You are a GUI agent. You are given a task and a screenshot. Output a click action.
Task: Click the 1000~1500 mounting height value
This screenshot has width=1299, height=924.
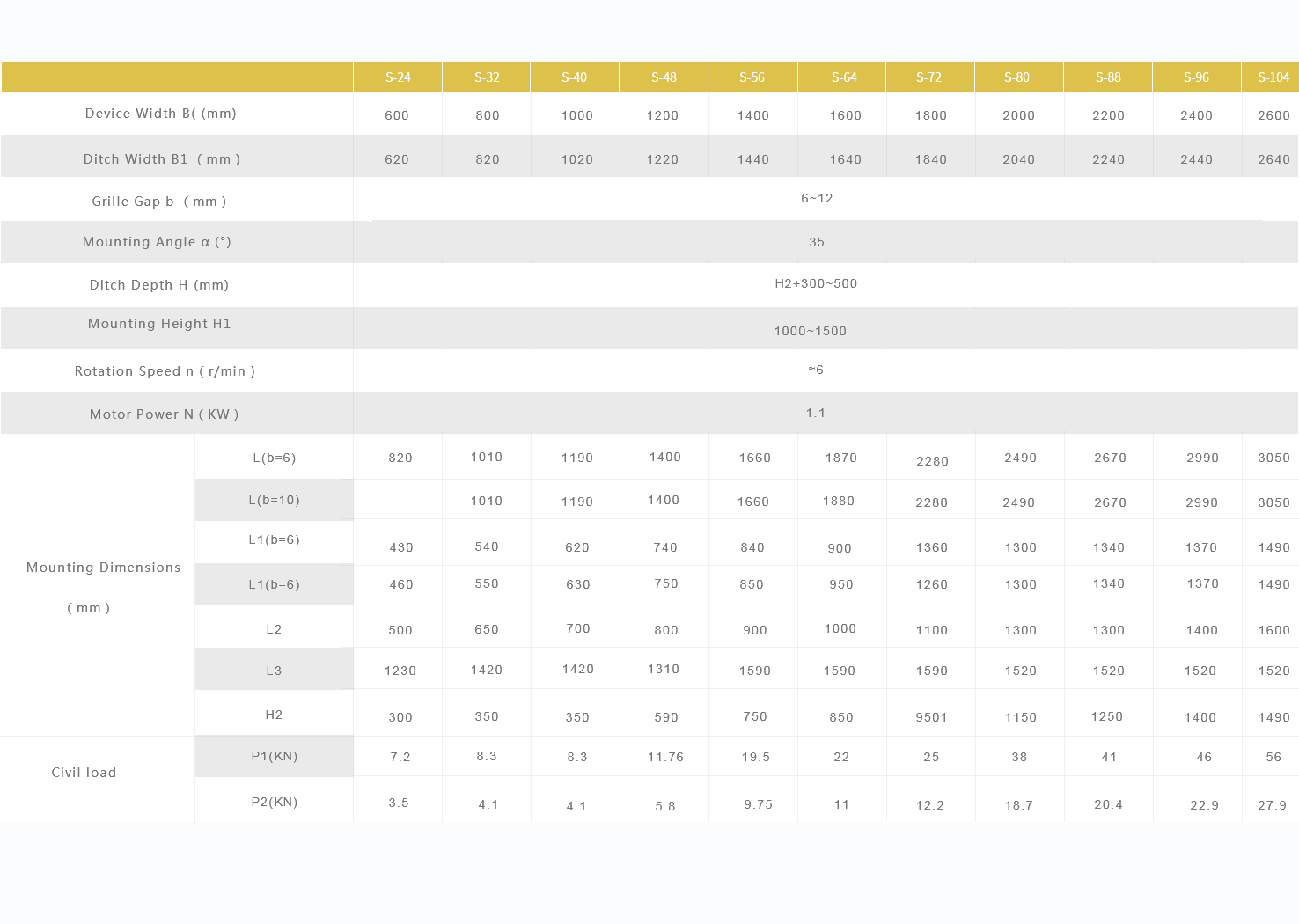[810, 331]
